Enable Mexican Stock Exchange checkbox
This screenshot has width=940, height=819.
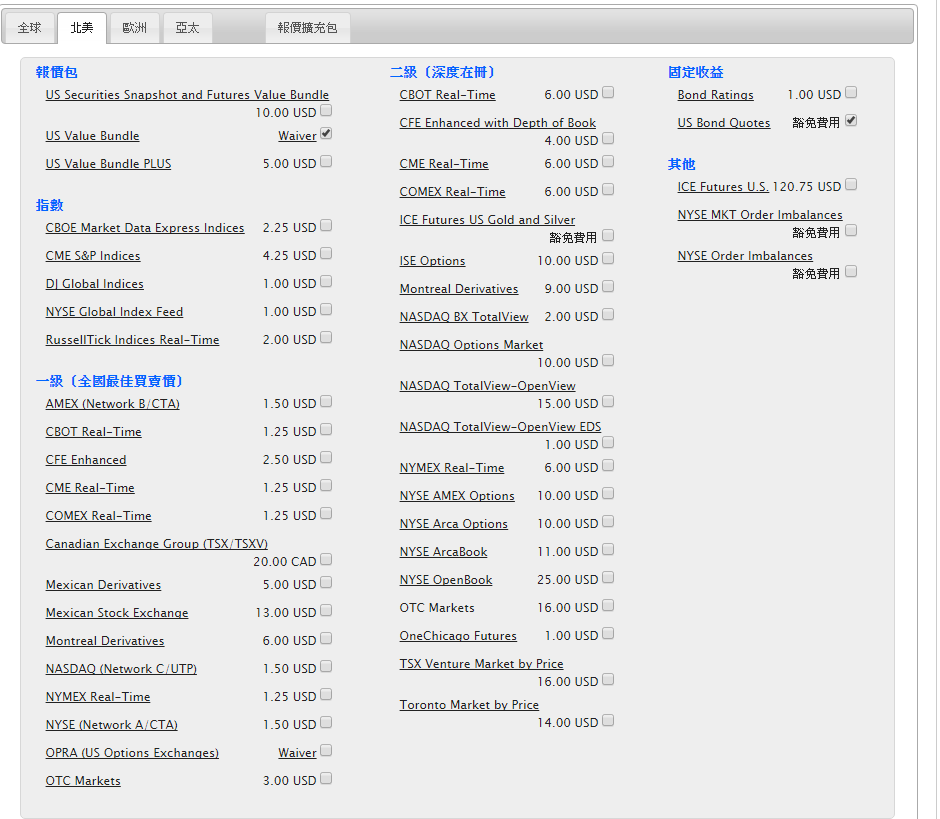326,610
